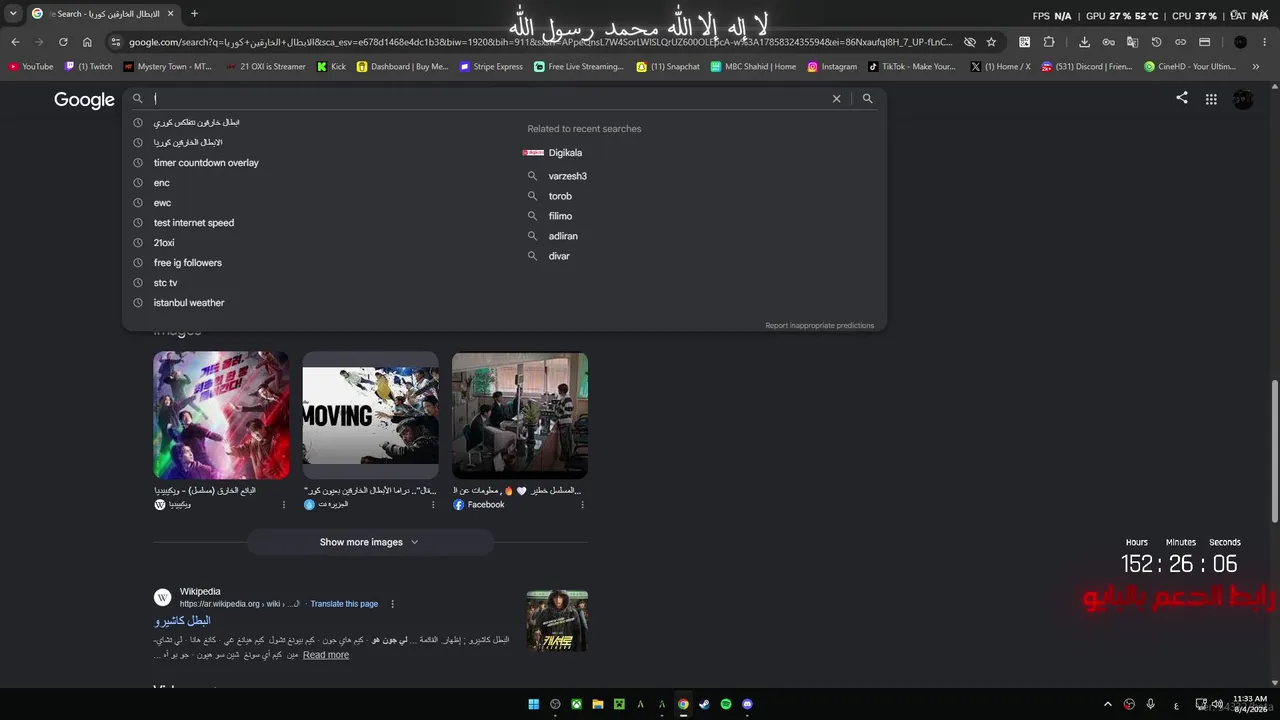Show more bookmarks with the chevron

(1257, 67)
